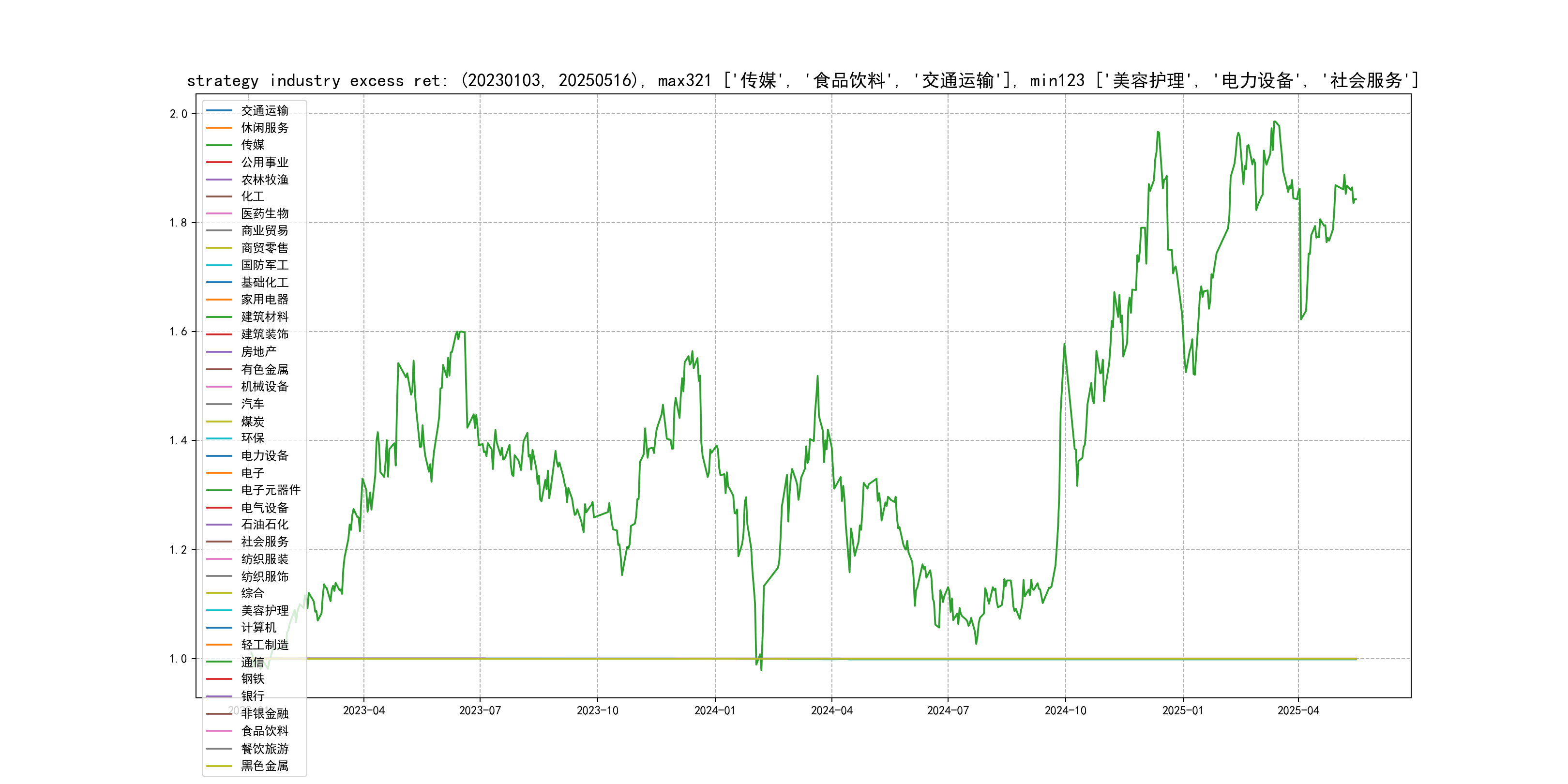Click the 社会服务 legend label
Viewport: 1568px width, 784px height.
[265, 542]
